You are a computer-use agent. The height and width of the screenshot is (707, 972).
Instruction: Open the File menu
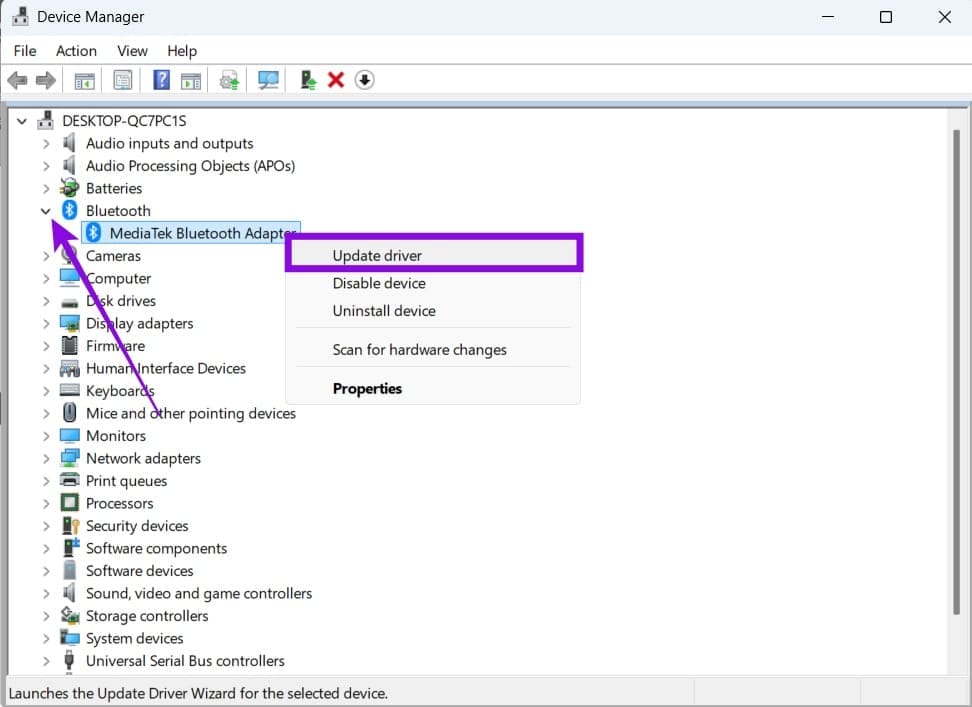tap(25, 51)
